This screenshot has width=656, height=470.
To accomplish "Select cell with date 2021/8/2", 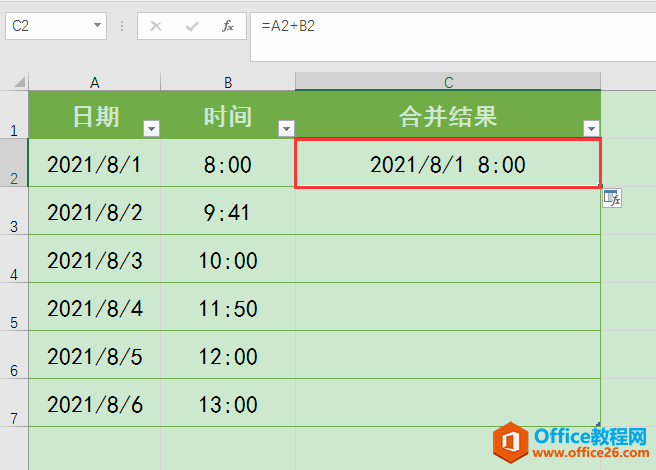I will click(95, 211).
